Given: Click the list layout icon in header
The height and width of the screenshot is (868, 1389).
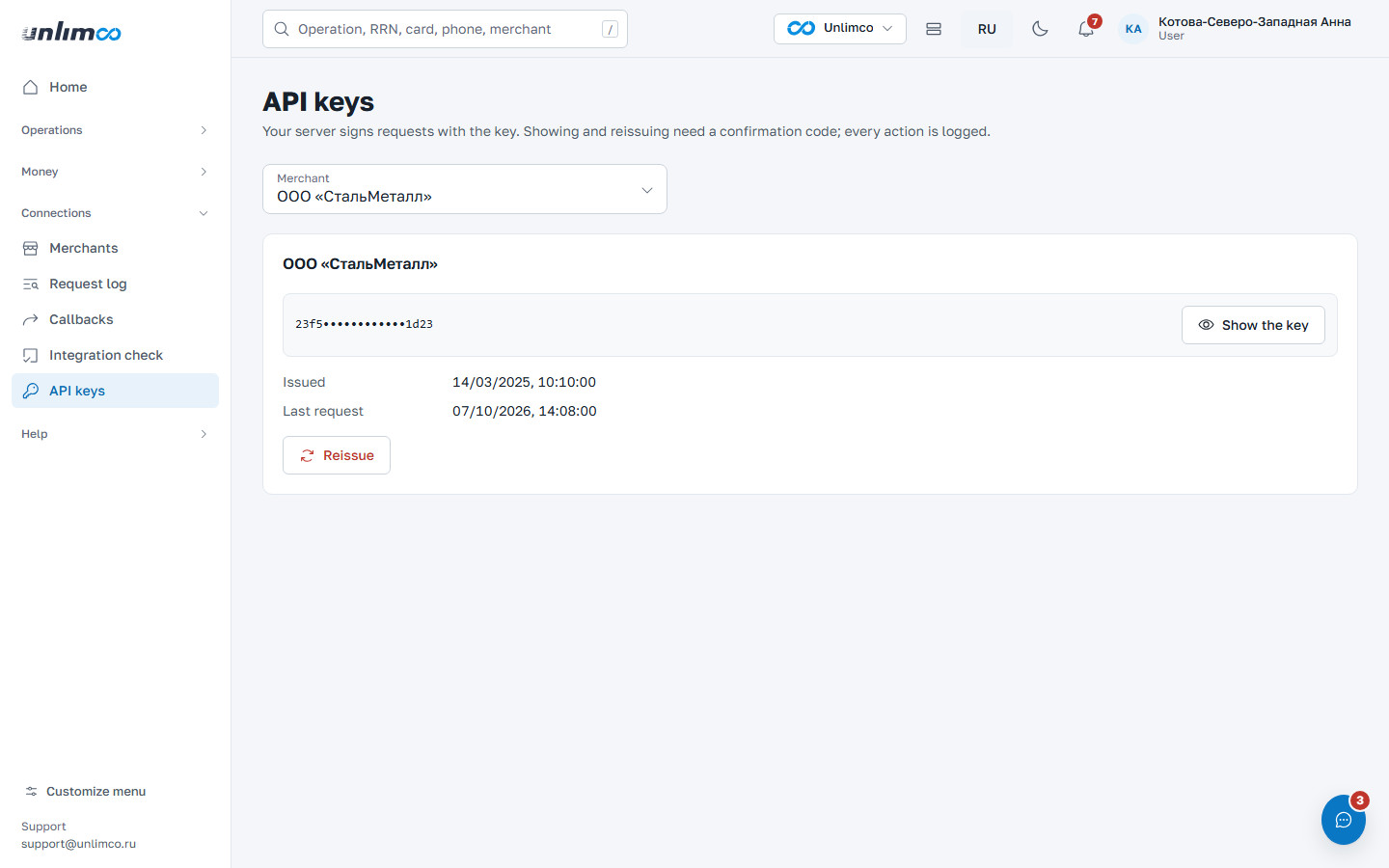Looking at the screenshot, I should point(934,29).
